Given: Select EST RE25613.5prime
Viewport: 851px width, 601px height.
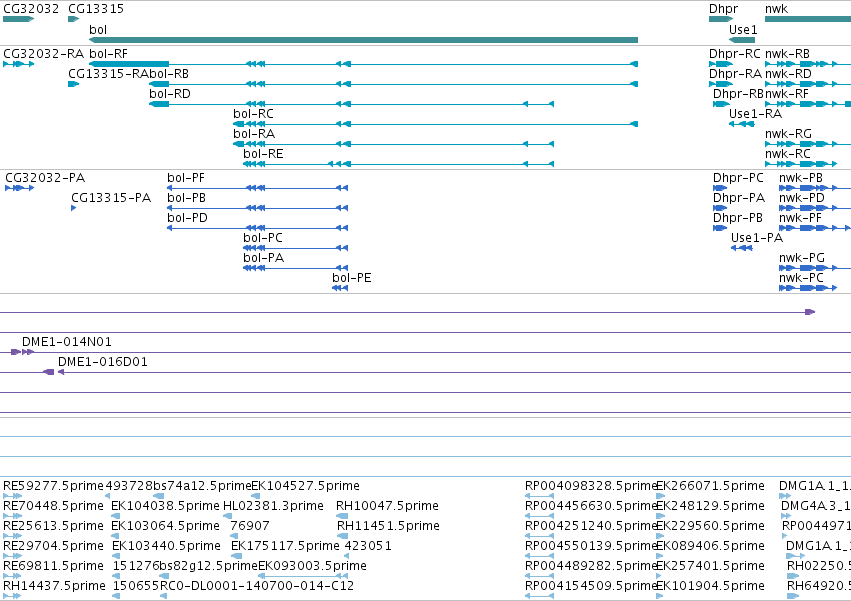Looking at the screenshot, I should (x=53, y=526).
